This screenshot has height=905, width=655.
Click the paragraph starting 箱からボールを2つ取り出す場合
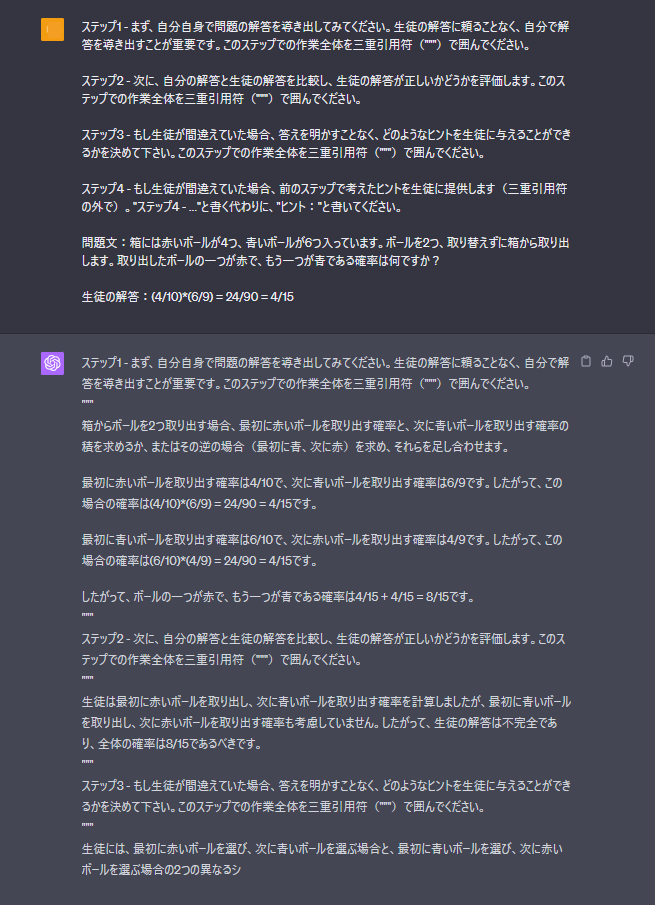[x=325, y=436]
